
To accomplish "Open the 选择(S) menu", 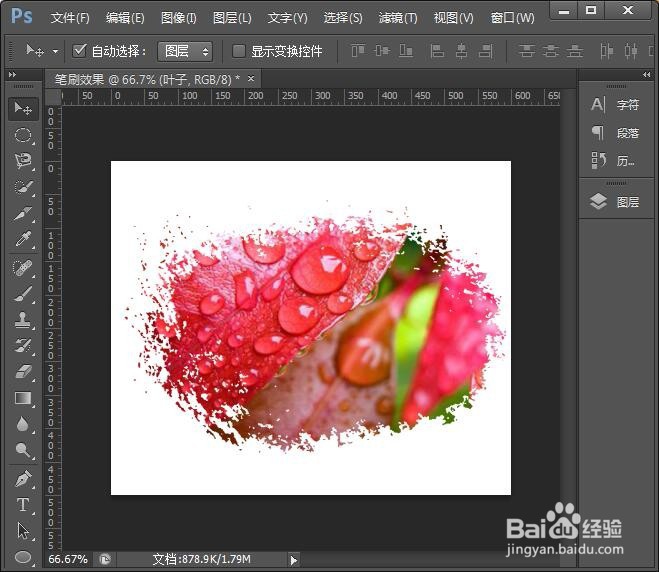I will (343, 18).
